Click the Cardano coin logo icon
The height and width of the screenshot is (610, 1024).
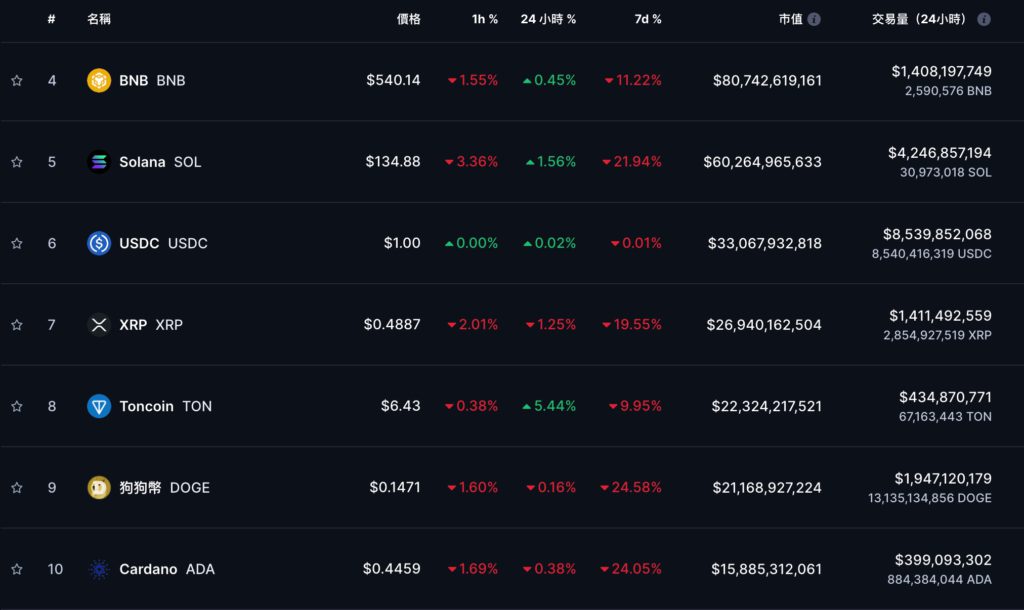99,569
